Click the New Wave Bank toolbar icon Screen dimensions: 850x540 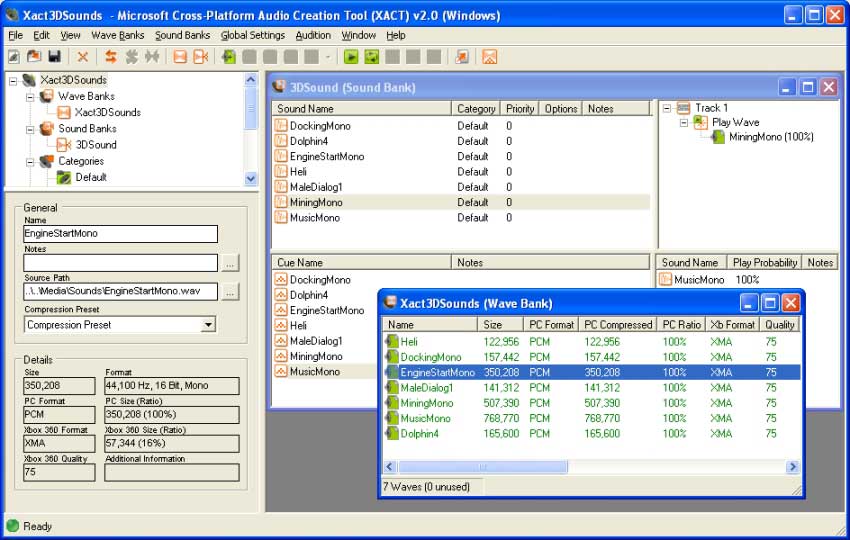click(x=180, y=56)
